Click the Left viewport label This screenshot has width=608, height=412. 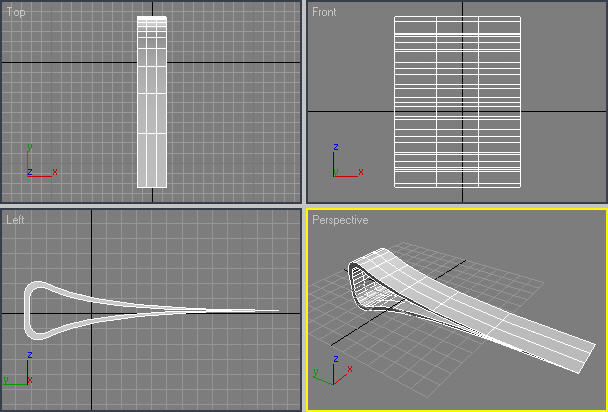[16, 220]
